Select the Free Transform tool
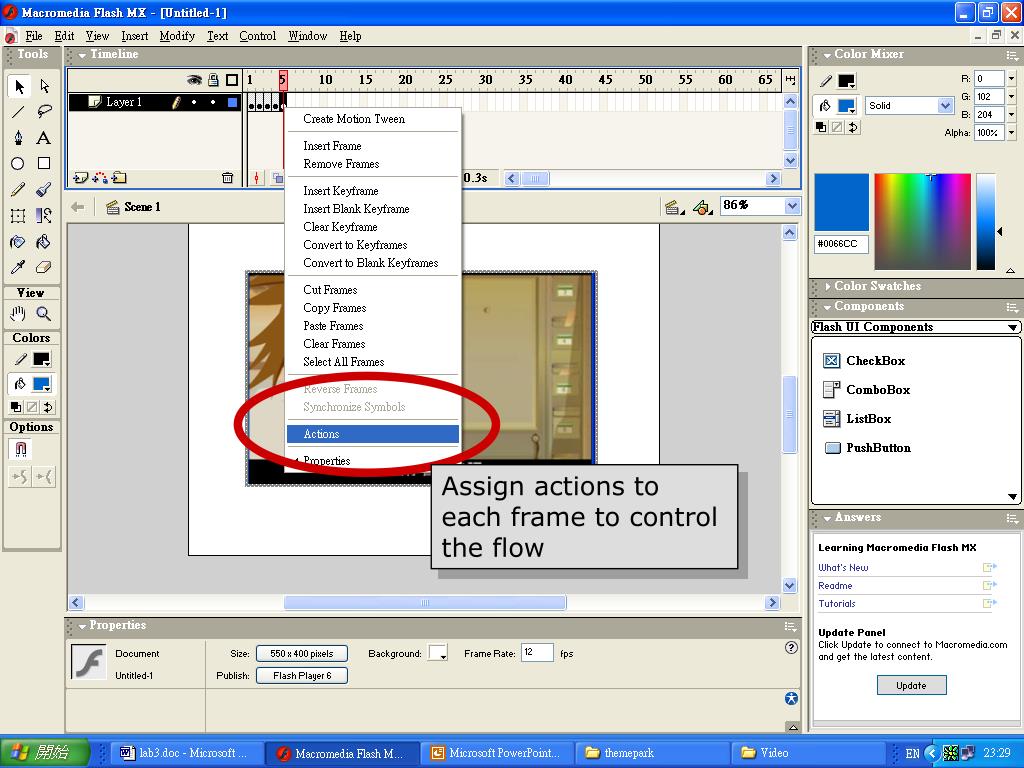 (19, 216)
